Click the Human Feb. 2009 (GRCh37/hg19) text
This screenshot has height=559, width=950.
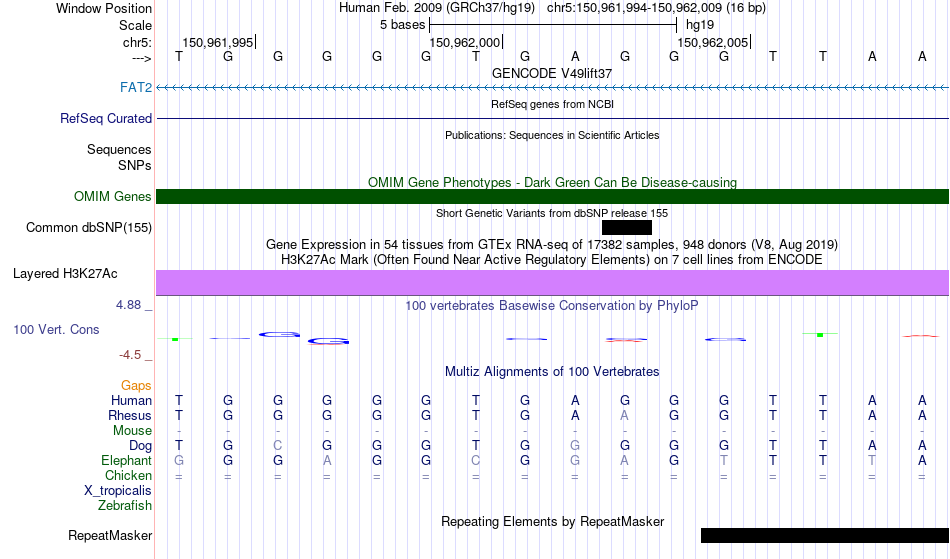437,8
